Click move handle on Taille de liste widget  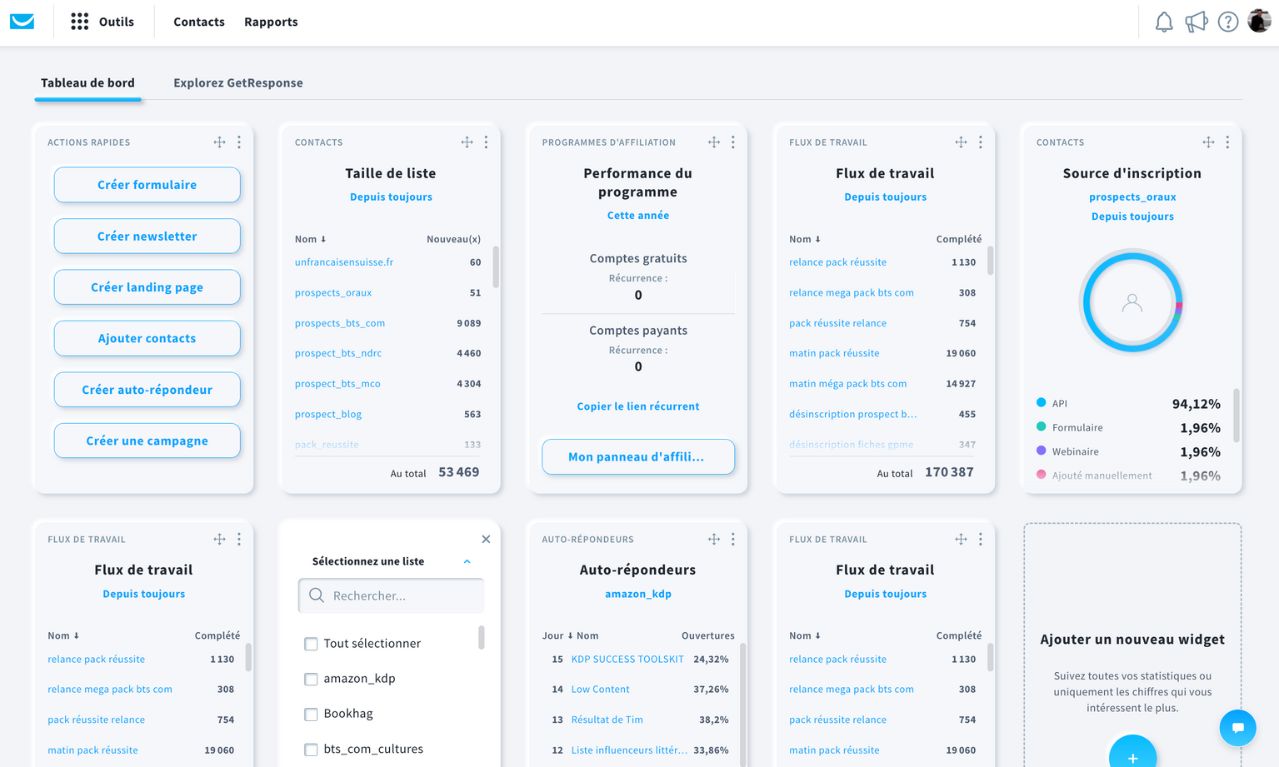(467, 142)
